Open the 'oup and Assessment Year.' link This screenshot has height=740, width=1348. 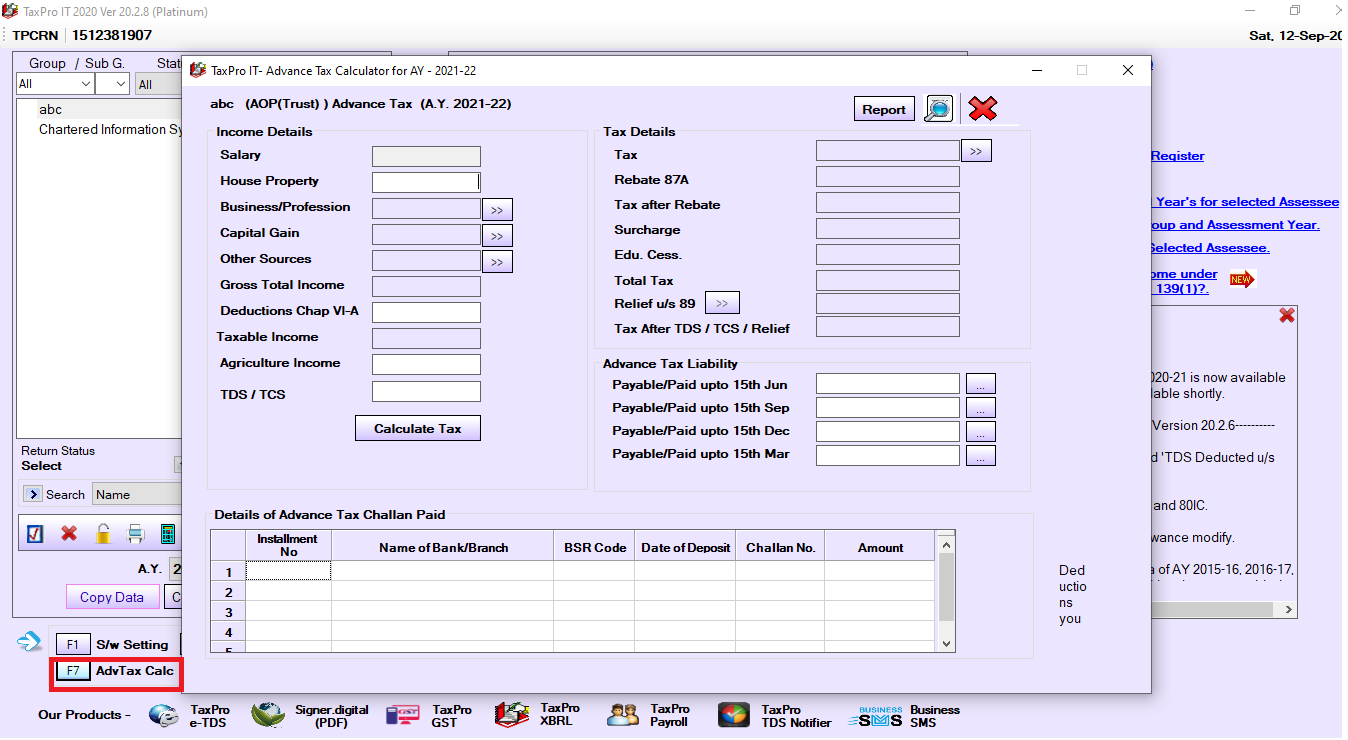1236,225
